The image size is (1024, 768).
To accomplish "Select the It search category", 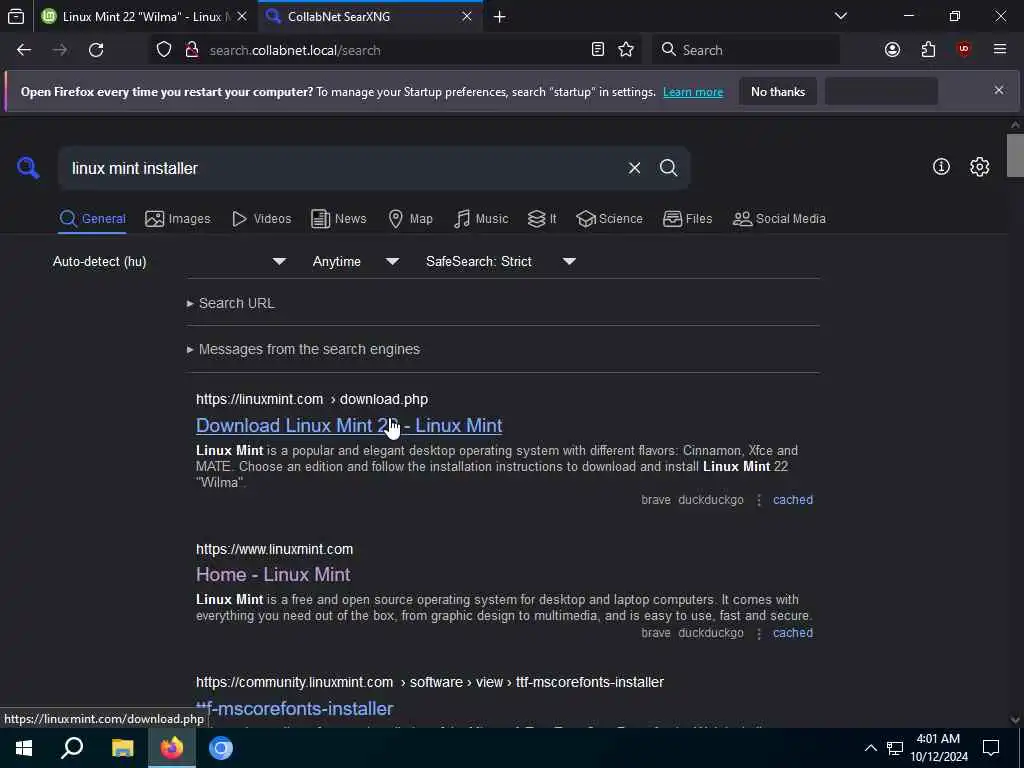I will point(541,219).
